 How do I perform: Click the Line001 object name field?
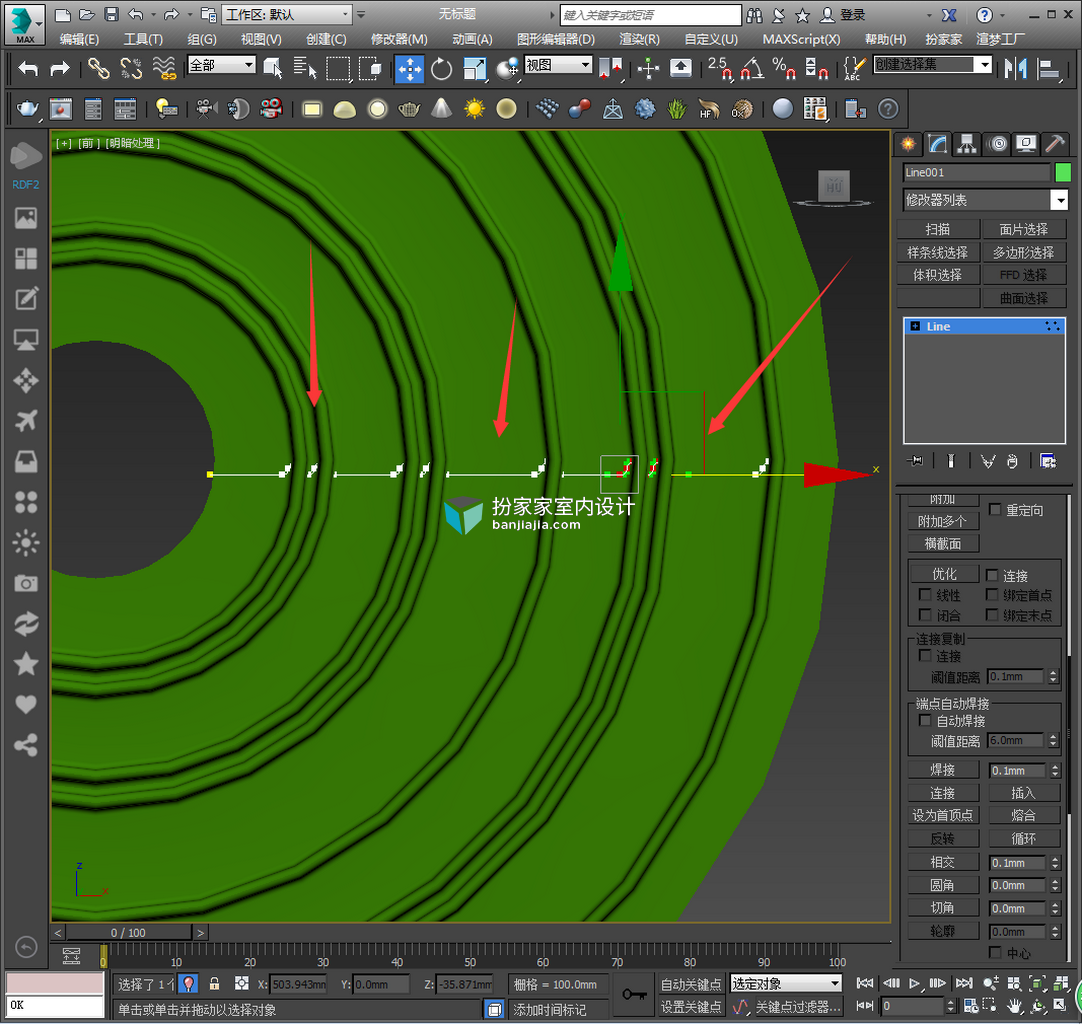[976, 173]
